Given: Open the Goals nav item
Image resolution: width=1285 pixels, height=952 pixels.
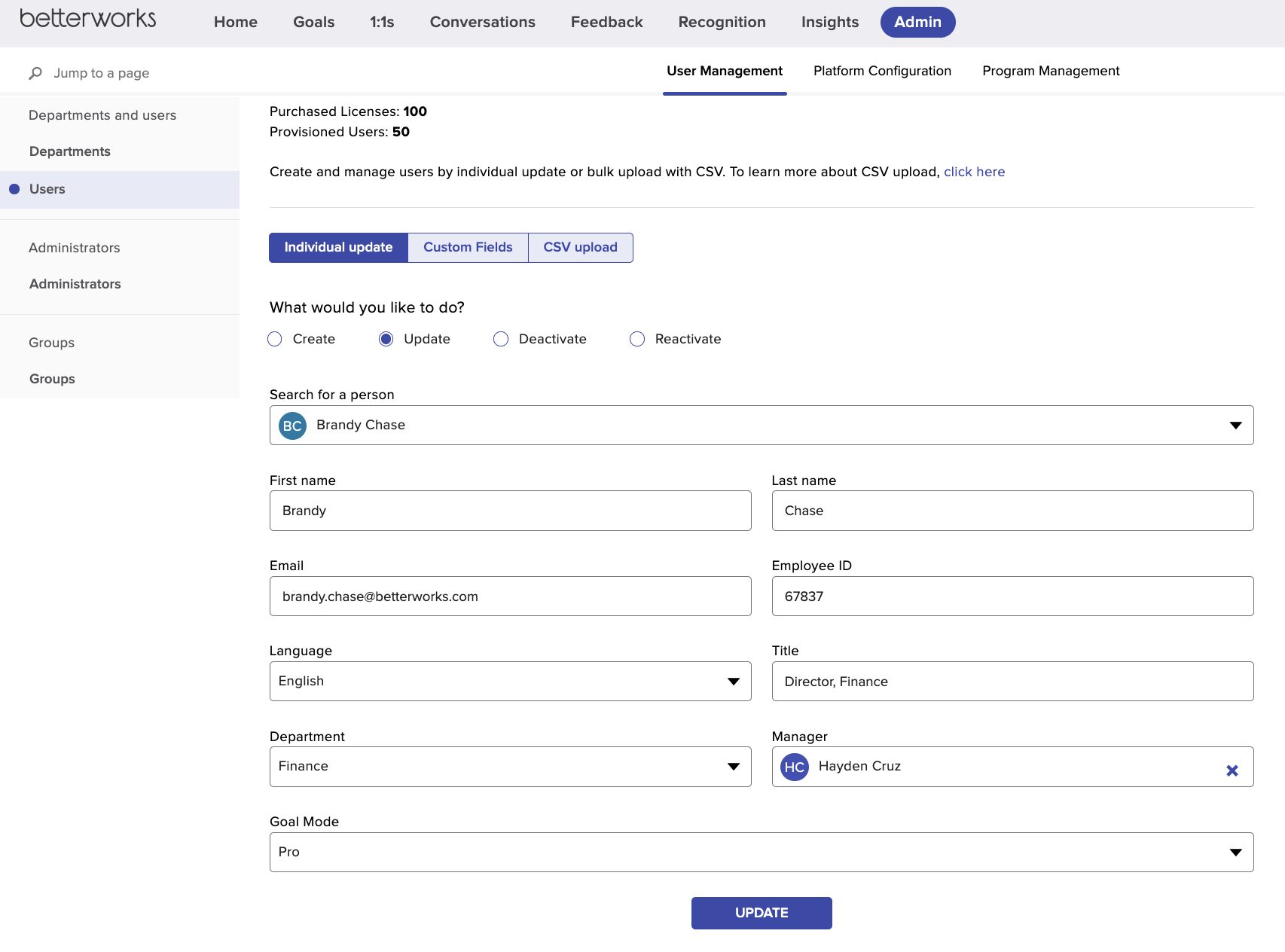Looking at the screenshot, I should point(314,22).
